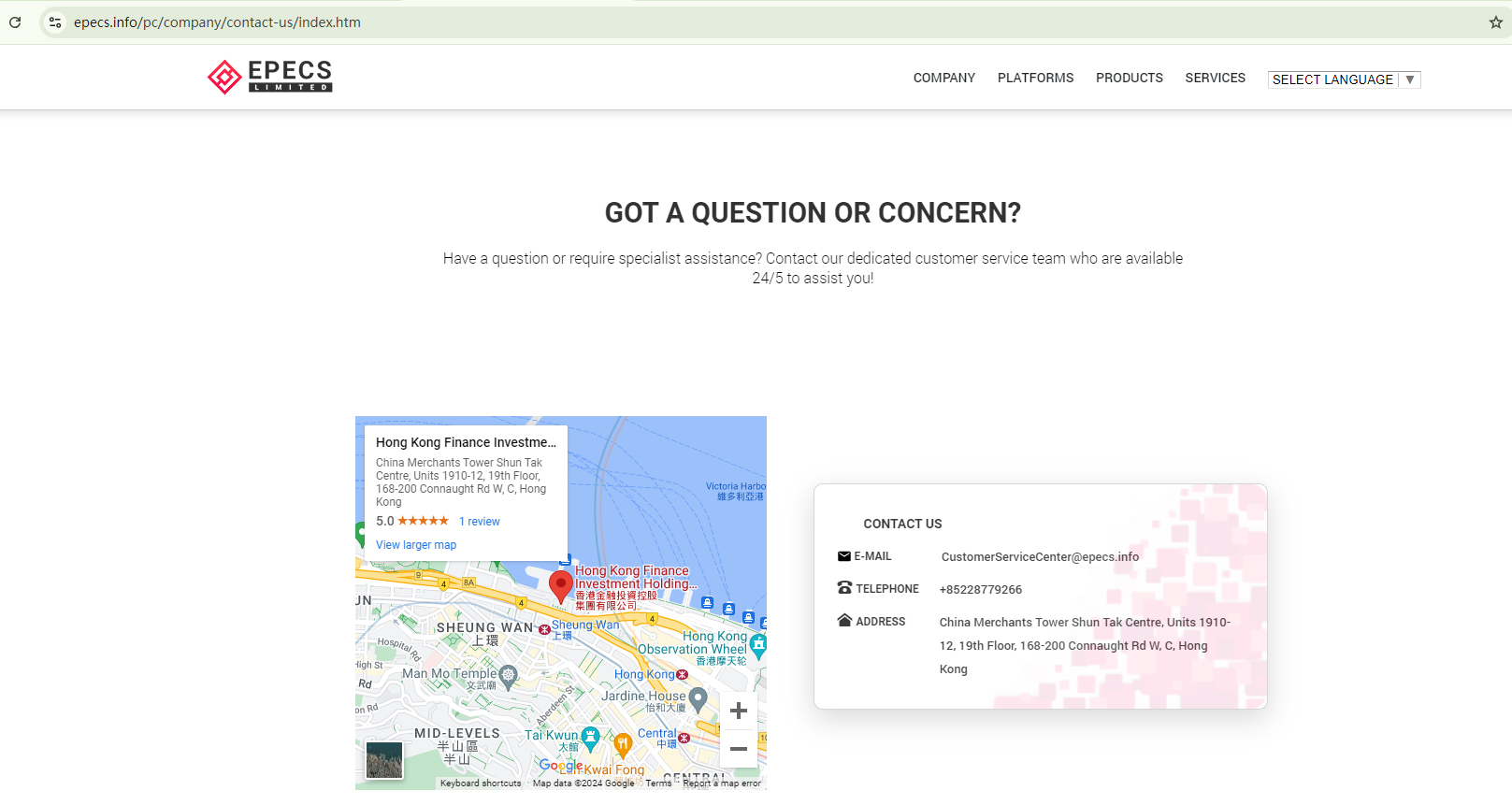
Task: Open the PRODUCTS menu
Action: pos(1130,78)
